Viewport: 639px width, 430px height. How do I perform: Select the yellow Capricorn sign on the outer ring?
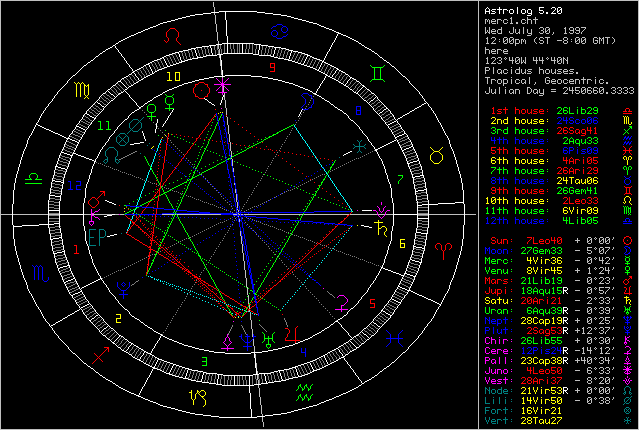pyautogui.click(x=198, y=397)
